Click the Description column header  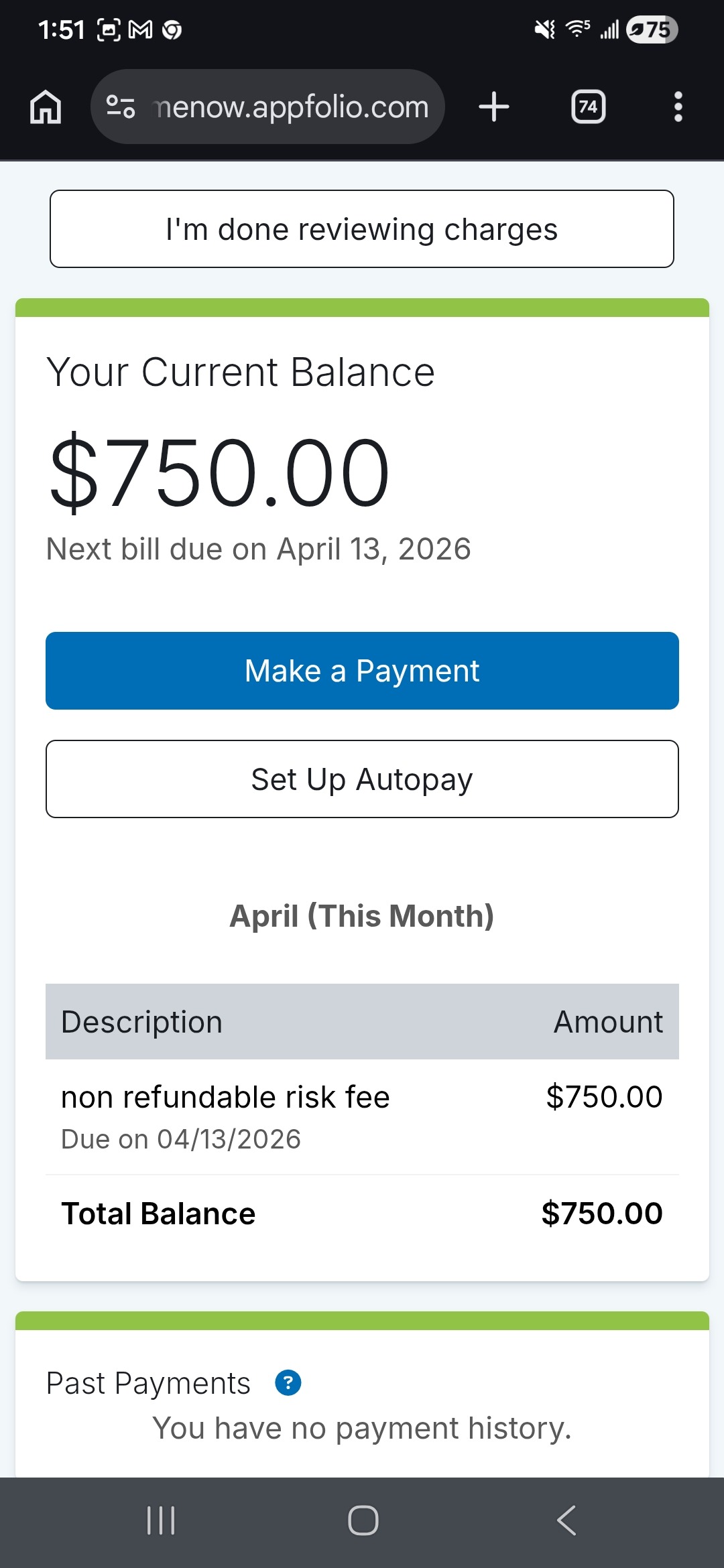(141, 1022)
